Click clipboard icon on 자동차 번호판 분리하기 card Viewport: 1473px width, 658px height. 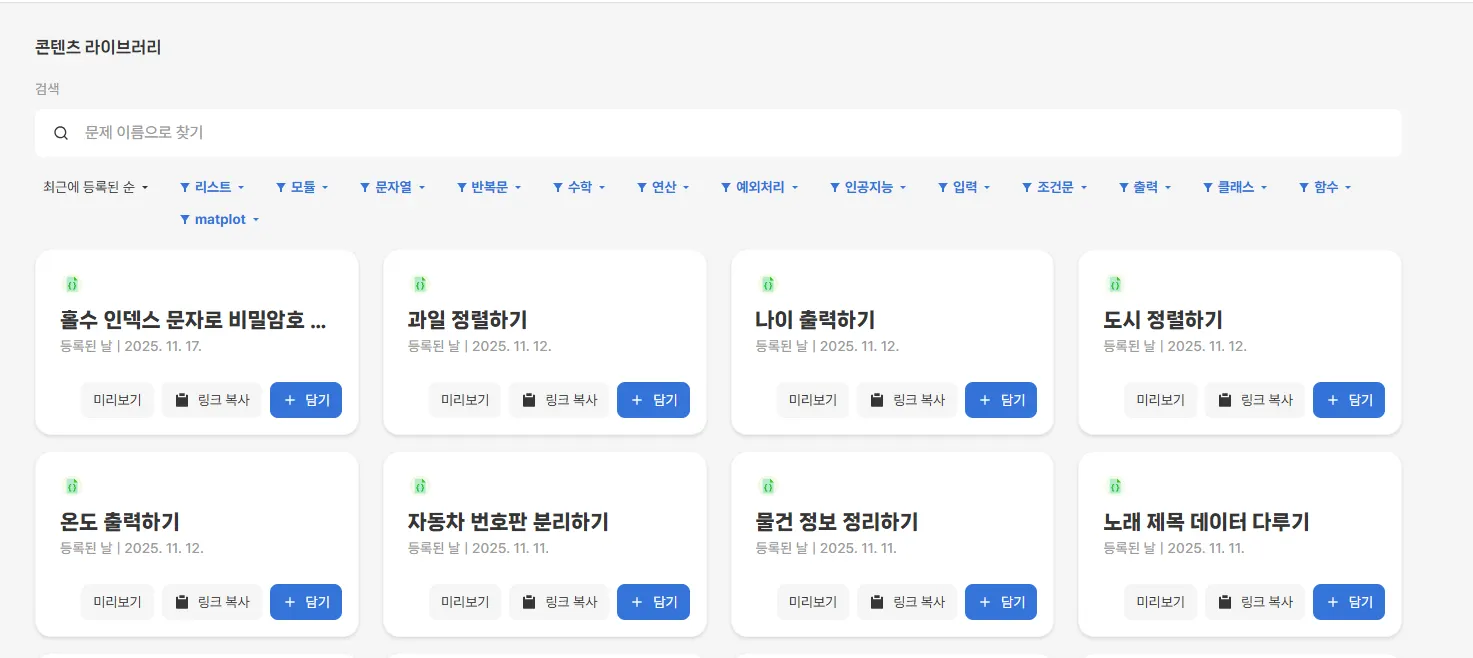(529, 602)
